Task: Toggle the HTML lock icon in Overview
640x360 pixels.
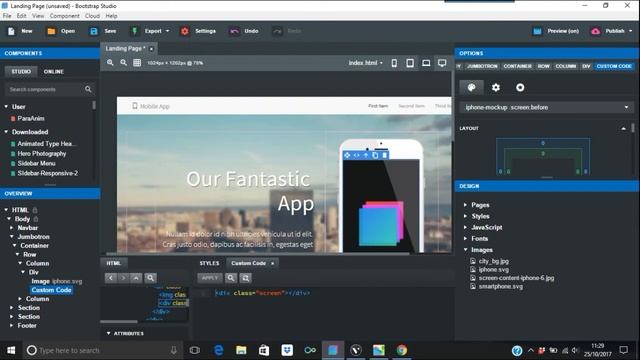Action: (x=35, y=210)
